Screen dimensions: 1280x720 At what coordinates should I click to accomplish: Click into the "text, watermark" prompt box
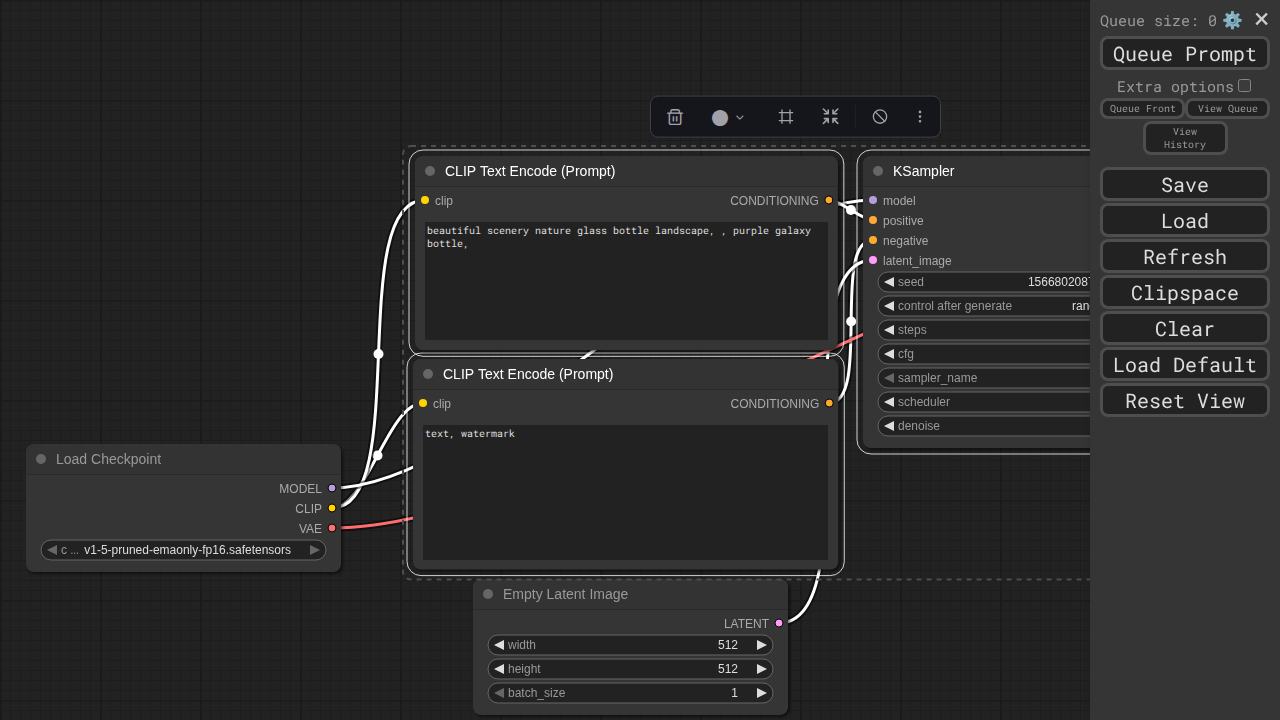click(625, 490)
